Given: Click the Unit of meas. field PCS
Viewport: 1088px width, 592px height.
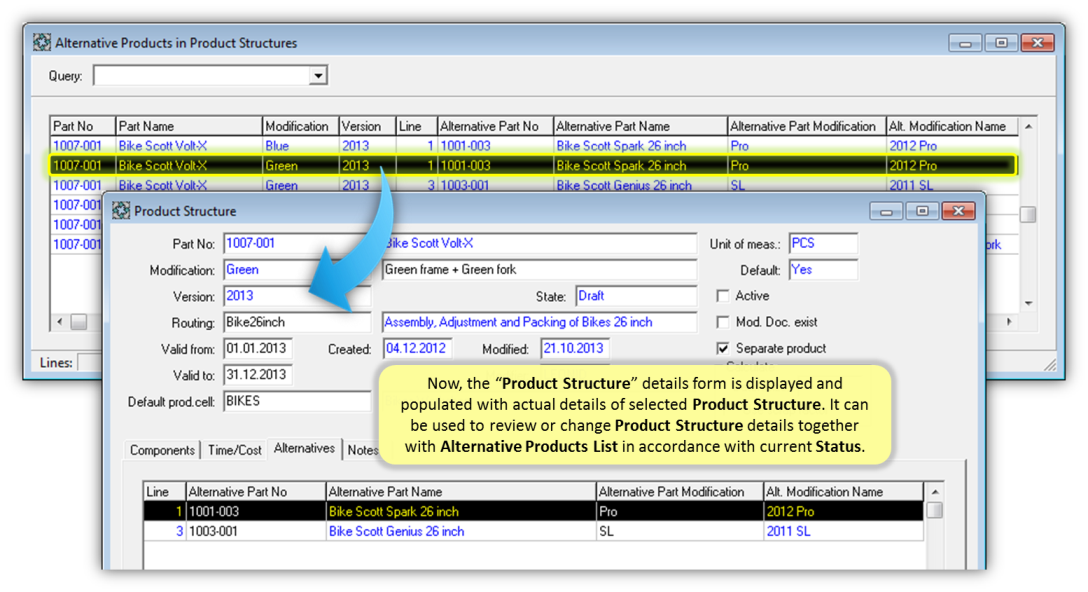Looking at the screenshot, I should point(823,244).
